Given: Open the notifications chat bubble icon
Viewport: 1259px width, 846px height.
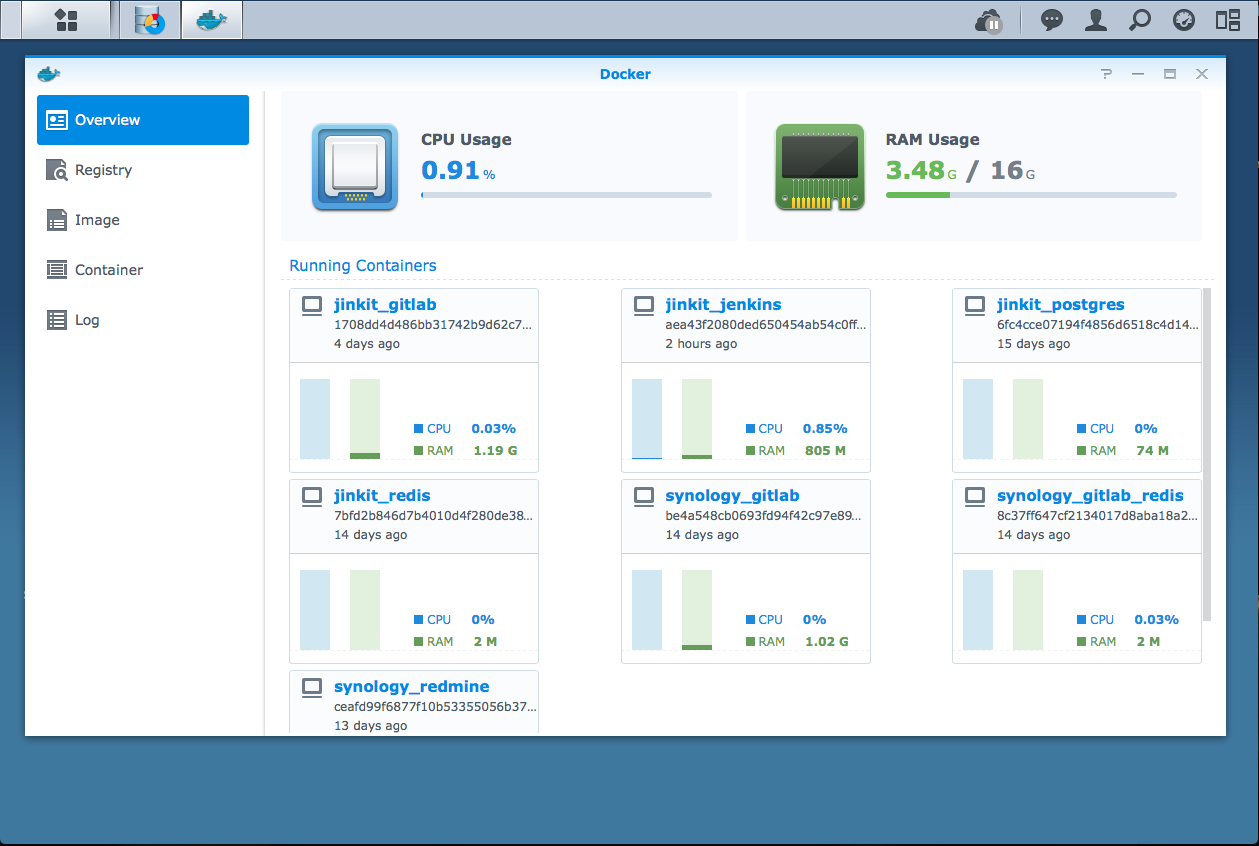Looking at the screenshot, I should [x=1051, y=20].
